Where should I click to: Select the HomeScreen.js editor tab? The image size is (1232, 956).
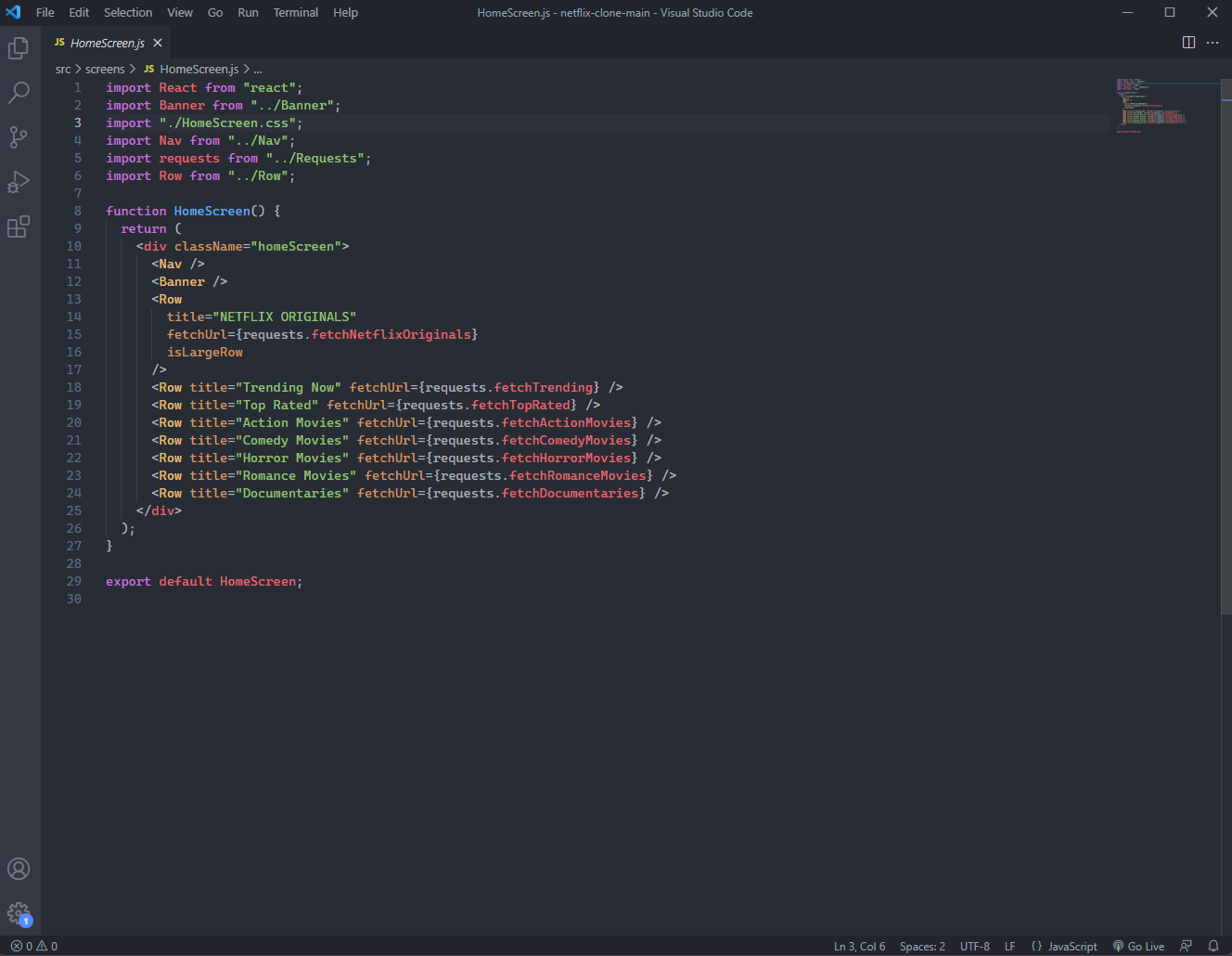108,43
